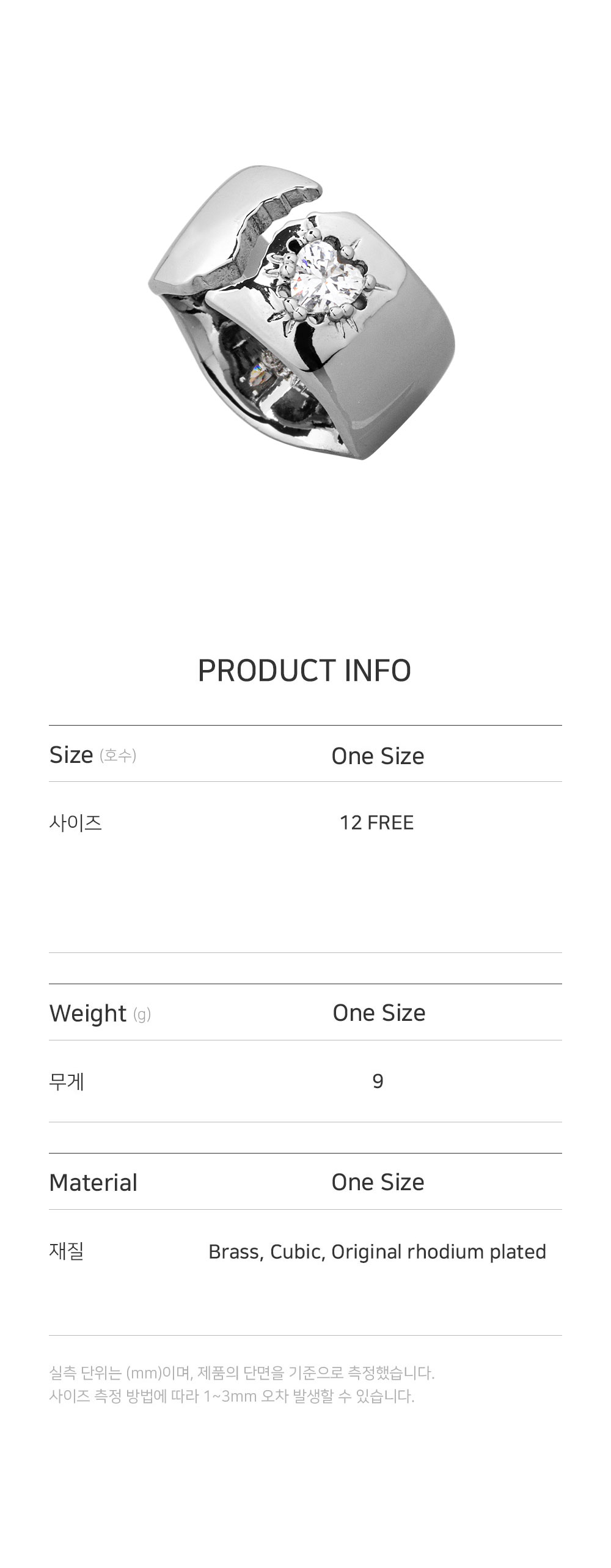Click One Size header in Material row

378,1182
